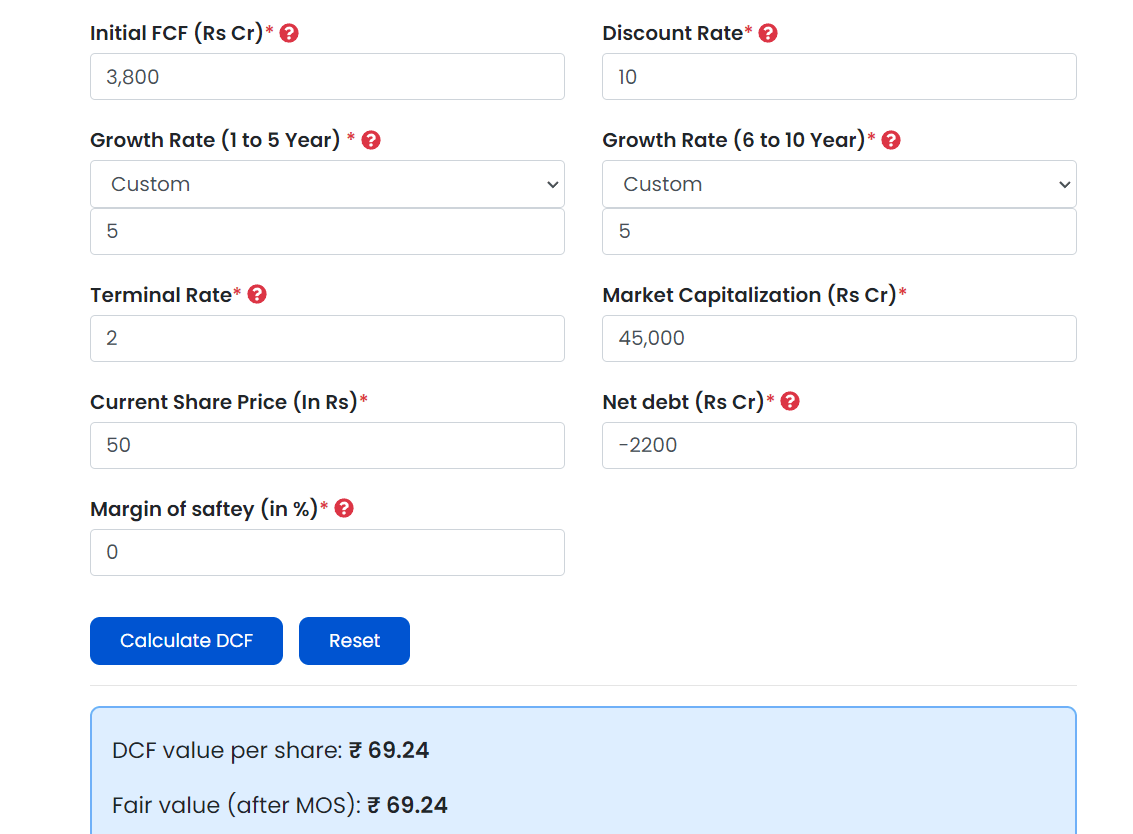Screen dimensions: 1133x834
Task: Click the Current Share Price field
Action: 327,446
